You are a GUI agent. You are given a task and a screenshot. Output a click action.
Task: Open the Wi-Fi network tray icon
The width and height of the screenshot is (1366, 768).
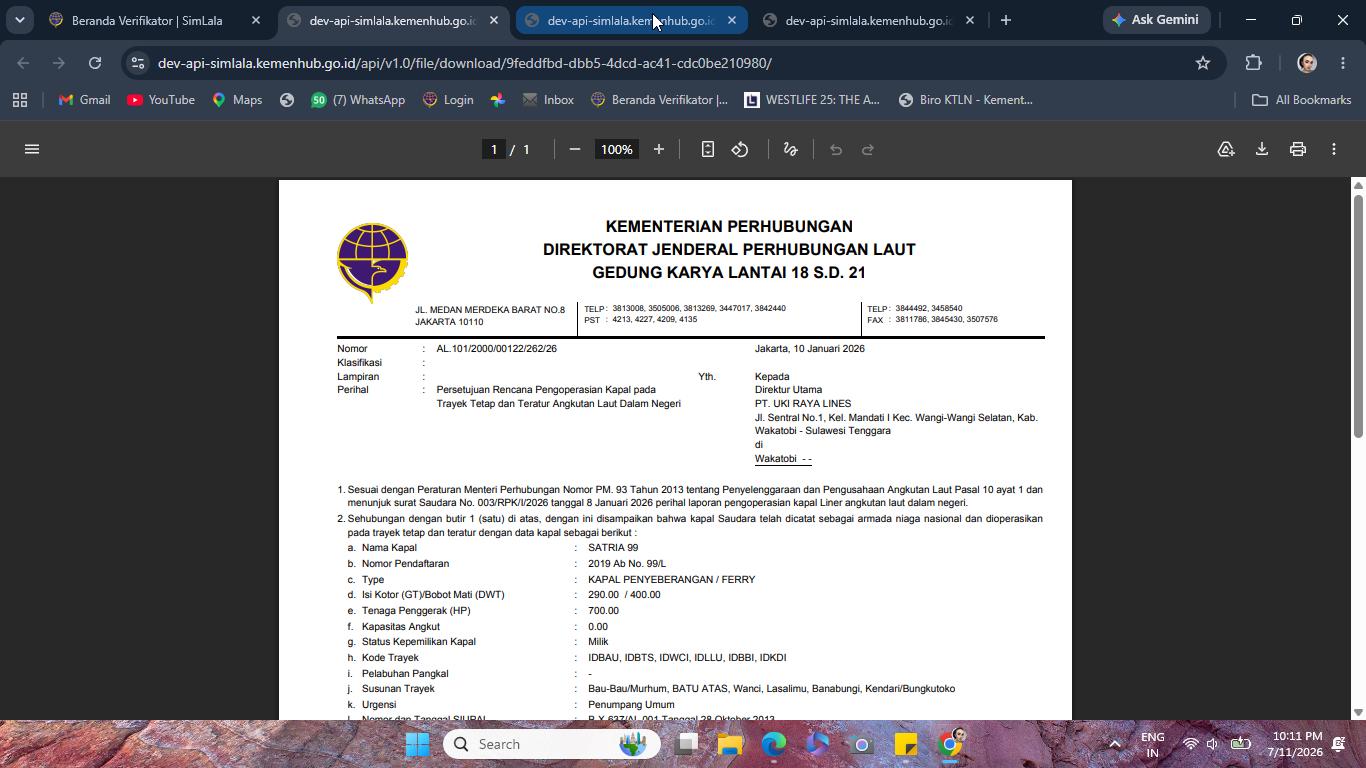[1190, 744]
